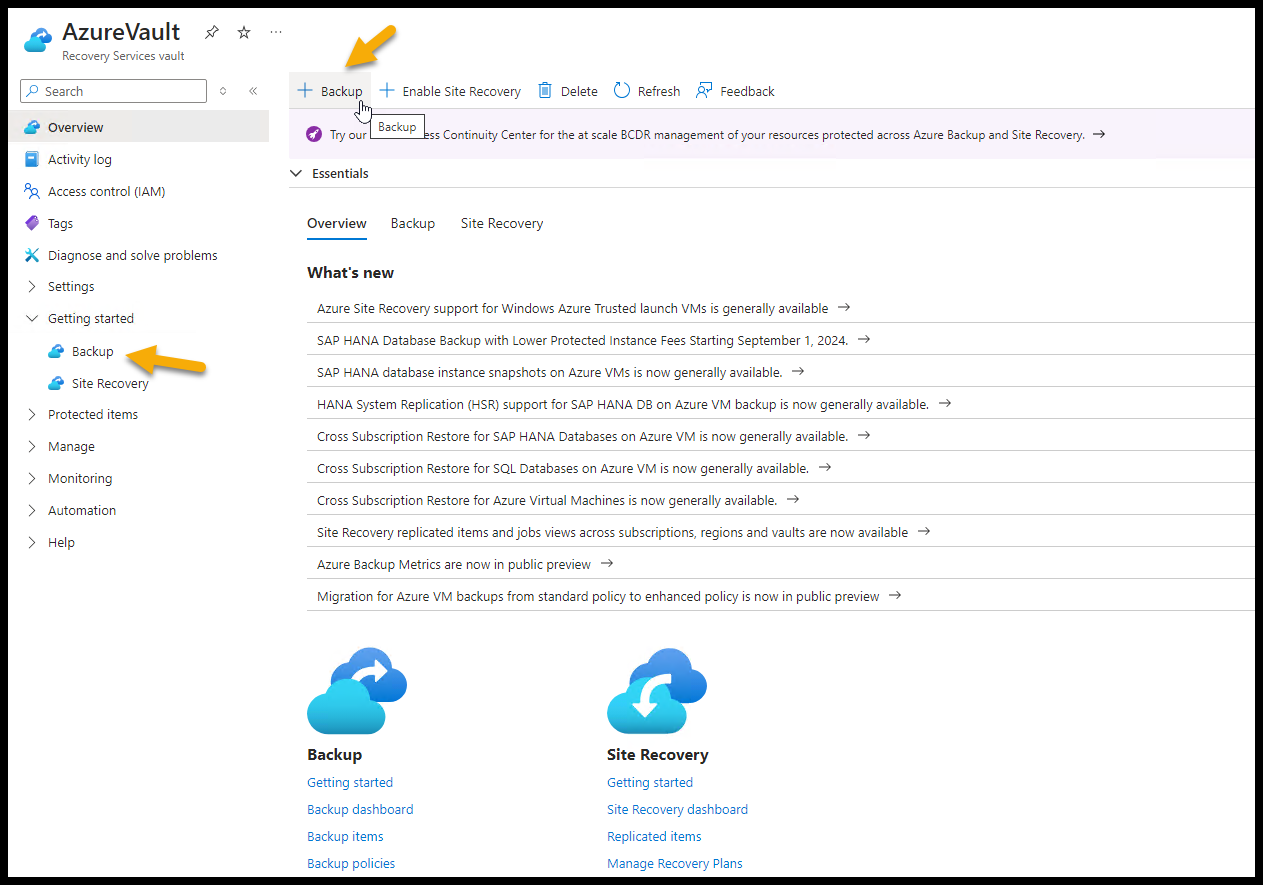Click the large Site Recovery cloud graphic
Screen dimensions: 1263x885
click(656, 691)
